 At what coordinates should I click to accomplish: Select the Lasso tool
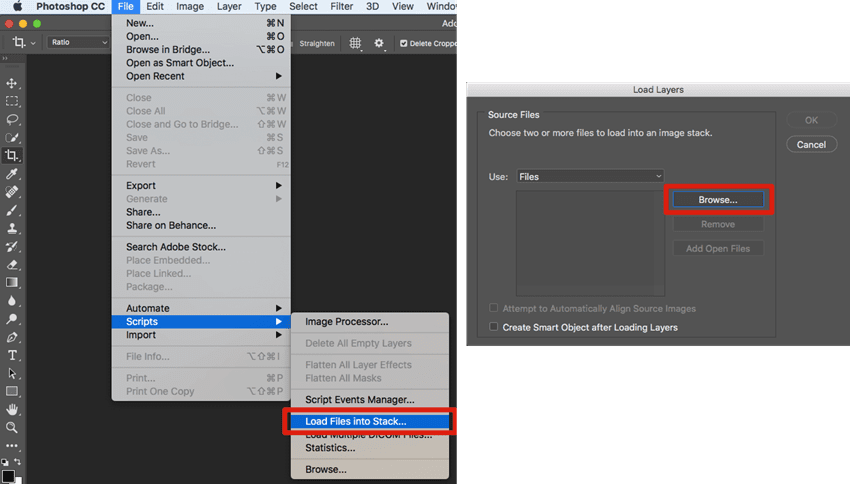tap(11, 119)
